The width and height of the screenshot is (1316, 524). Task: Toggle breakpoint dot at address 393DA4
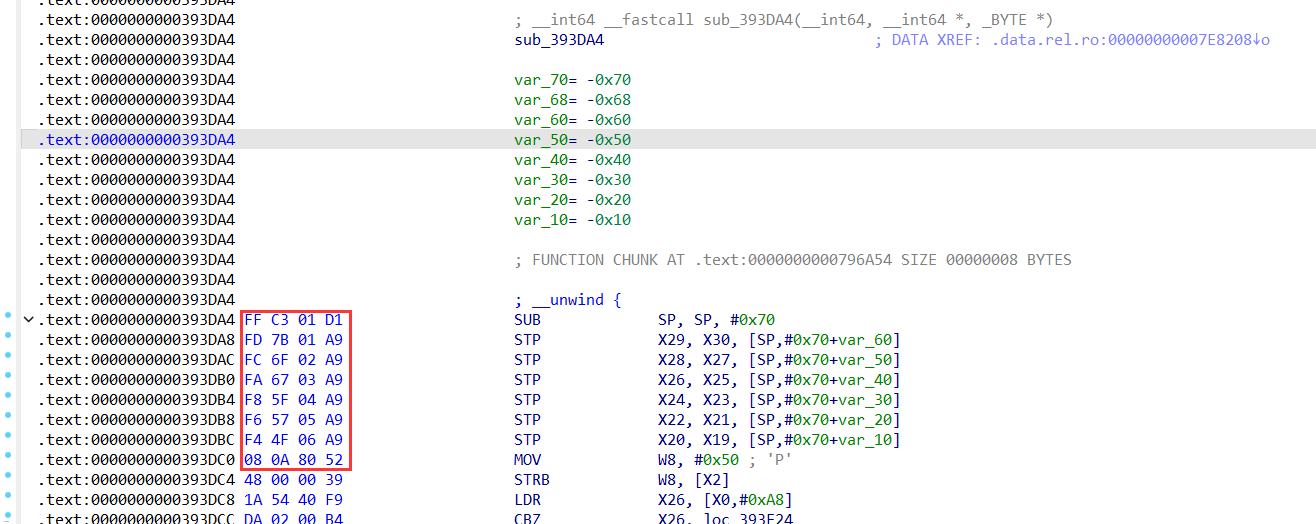pos(8,317)
